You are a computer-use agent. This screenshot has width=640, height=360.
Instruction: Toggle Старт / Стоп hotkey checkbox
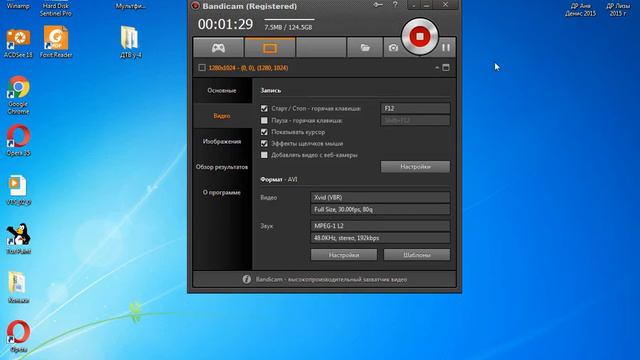coord(264,109)
